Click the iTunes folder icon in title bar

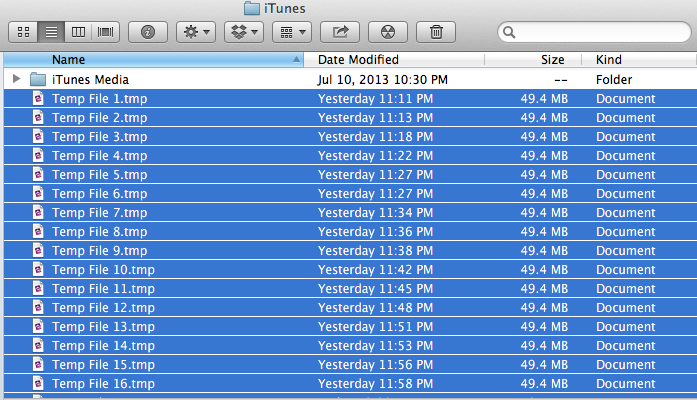click(x=252, y=8)
